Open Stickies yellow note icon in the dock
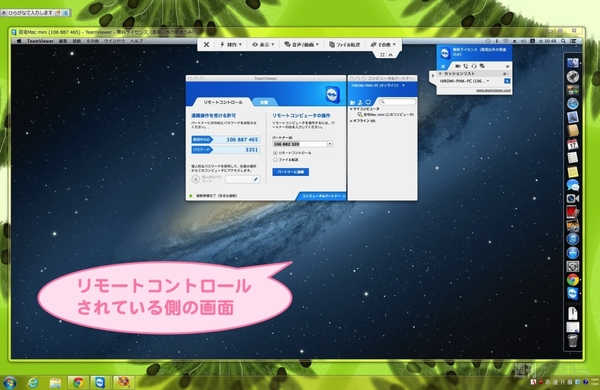The width and height of the screenshot is (600, 390). click(573, 171)
